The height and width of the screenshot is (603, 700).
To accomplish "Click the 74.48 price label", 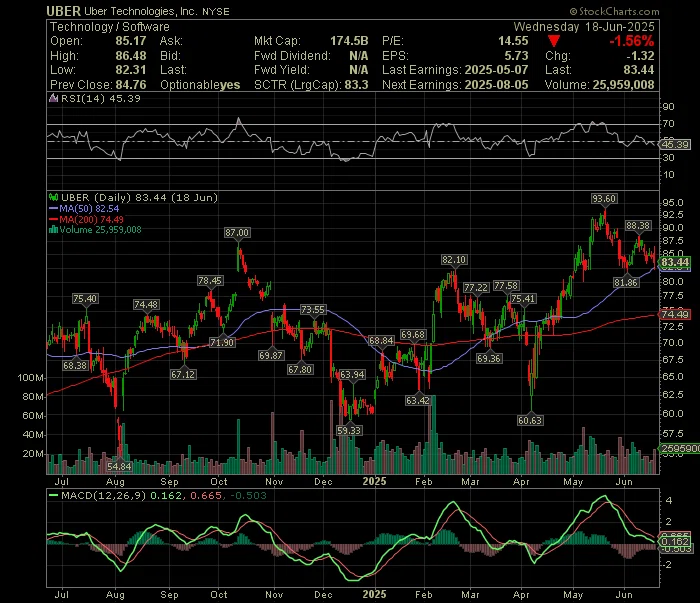I will pos(146,304).
